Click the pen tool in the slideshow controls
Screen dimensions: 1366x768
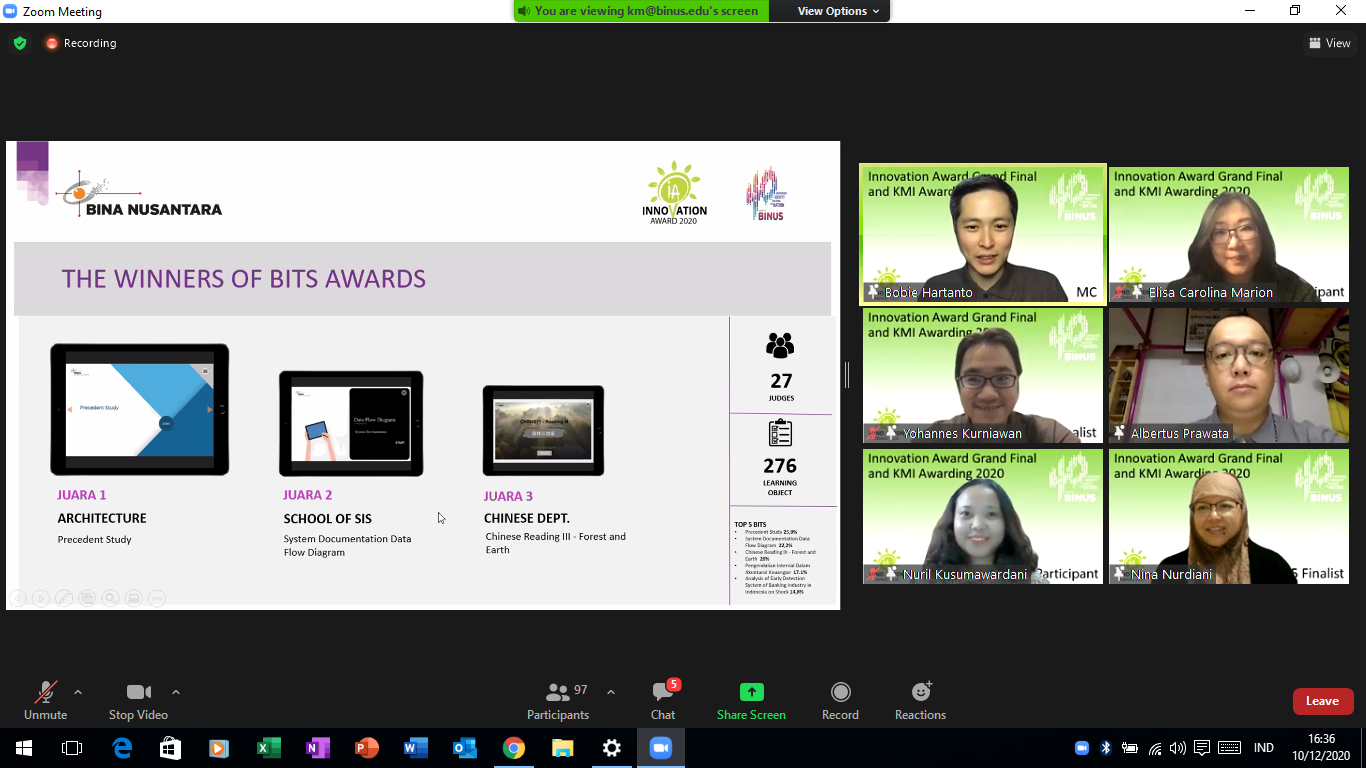coord(64,598)
